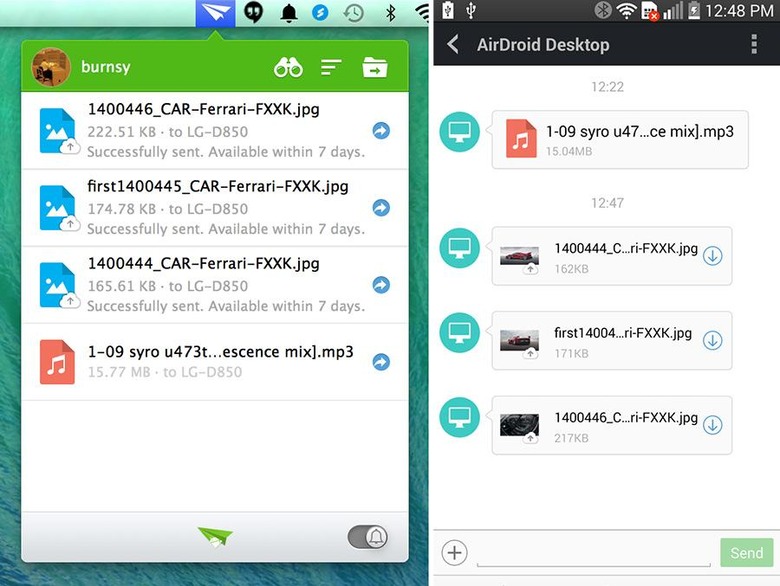
Task: Download the first14004 image on phone
Action: (x=712, y=340)
